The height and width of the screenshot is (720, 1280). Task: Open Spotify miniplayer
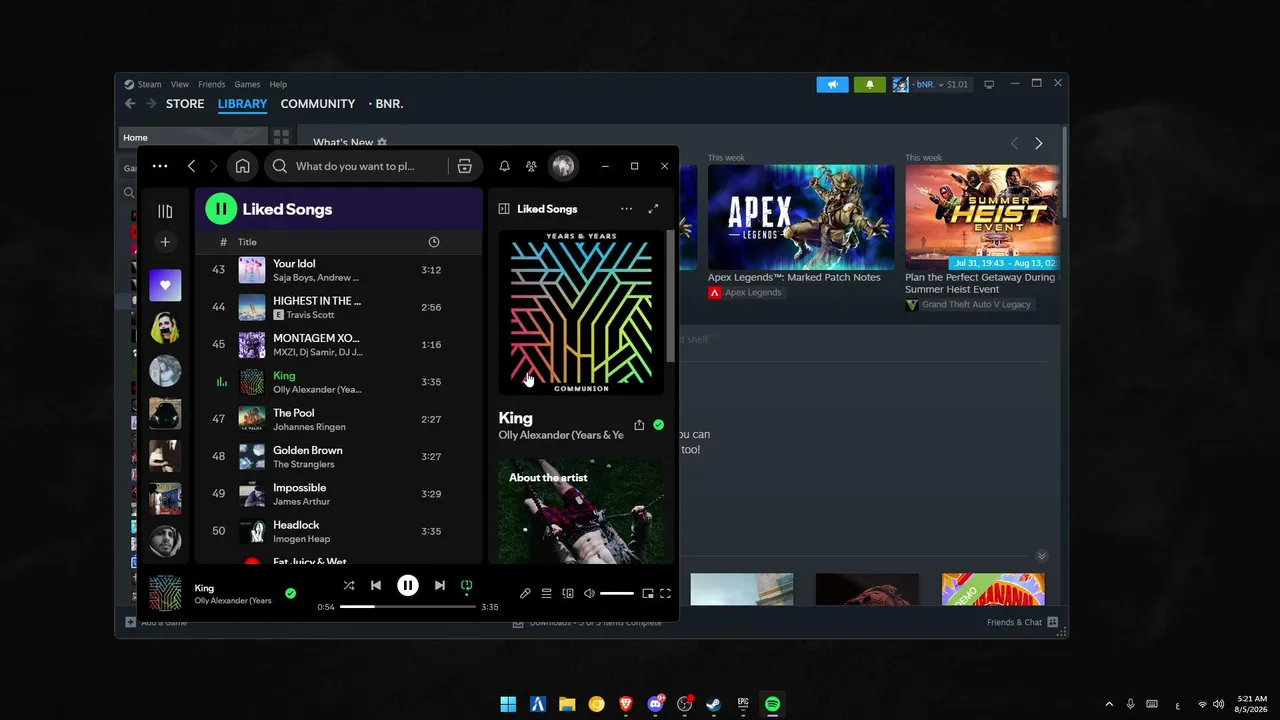coord(648,593)
